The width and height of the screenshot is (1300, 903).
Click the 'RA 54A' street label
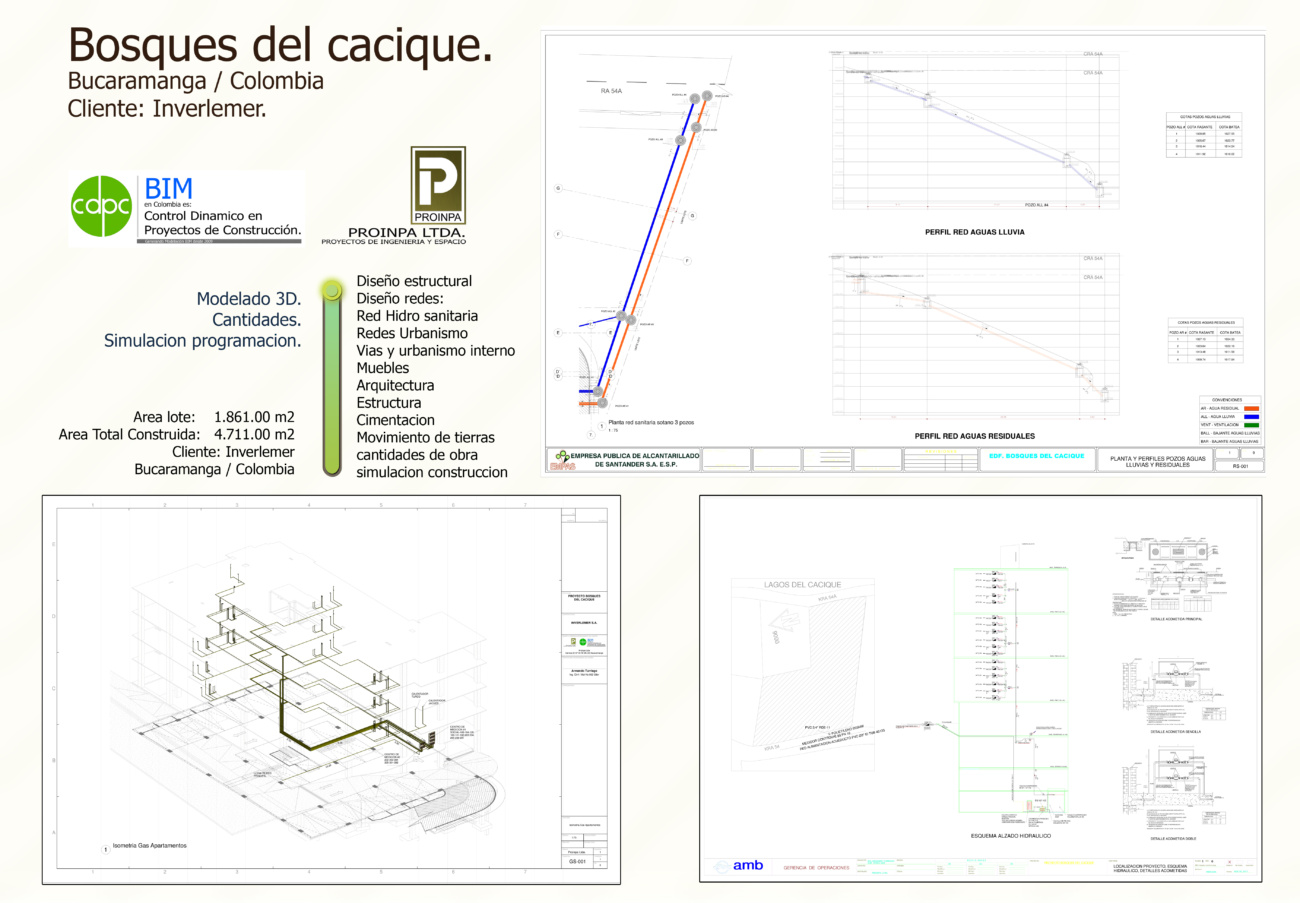coord(611,91)
